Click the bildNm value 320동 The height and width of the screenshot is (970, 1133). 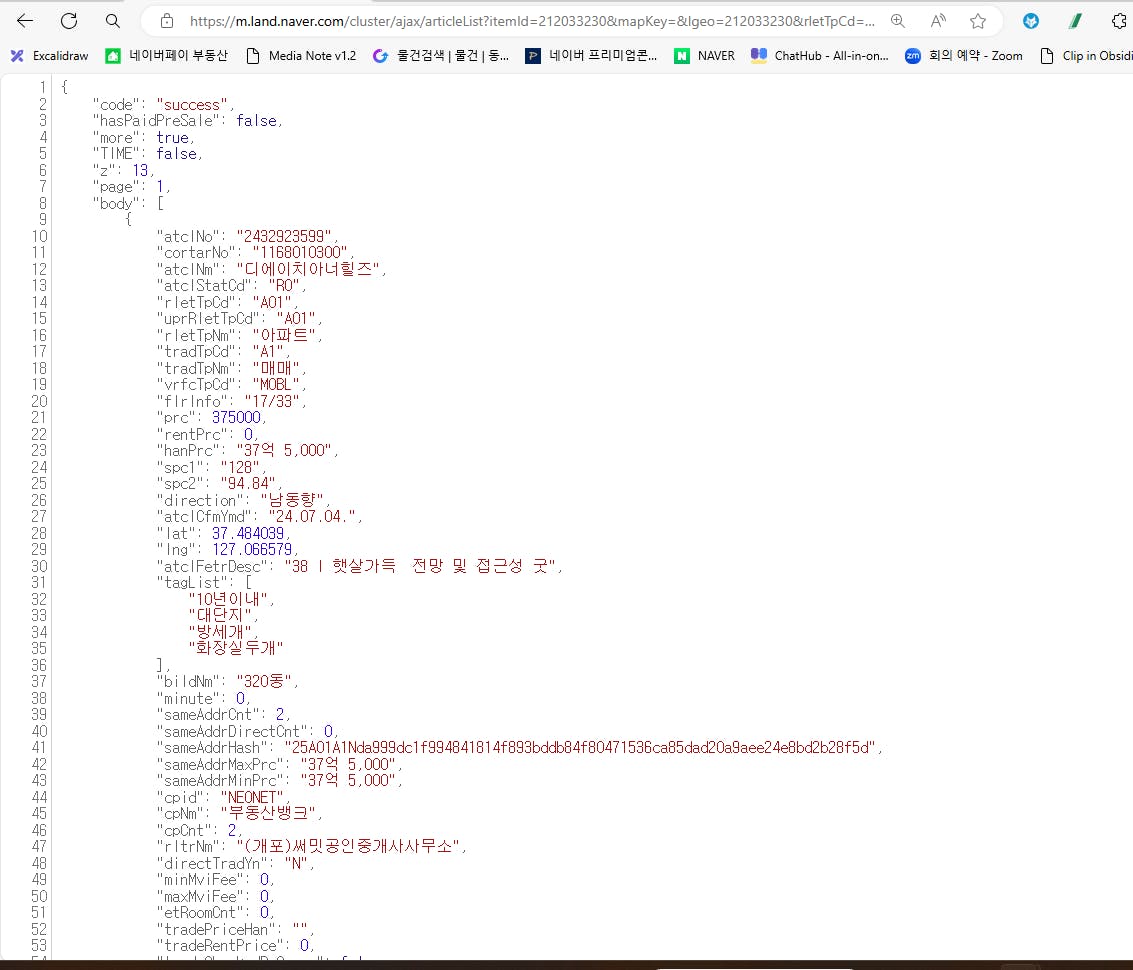pyautogui.click(x=264, y=682)
